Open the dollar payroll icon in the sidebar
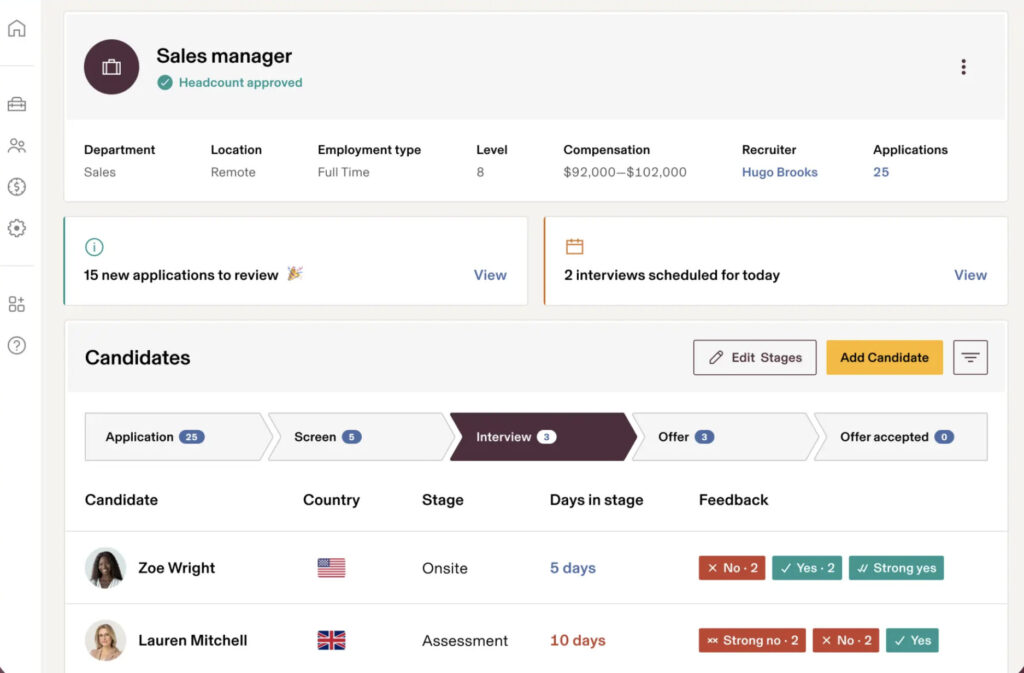1024x673 pixels. coord(17,187)
